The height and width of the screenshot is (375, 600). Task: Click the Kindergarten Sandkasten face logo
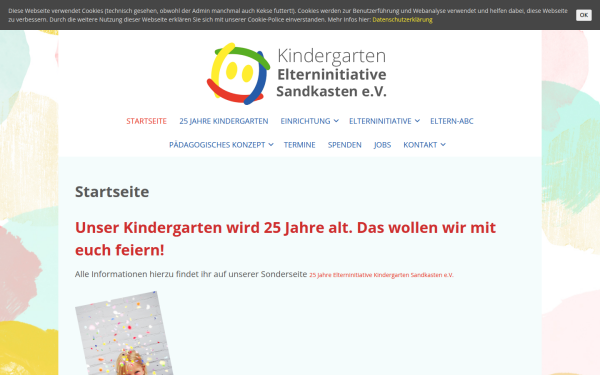tap(238, 73)
